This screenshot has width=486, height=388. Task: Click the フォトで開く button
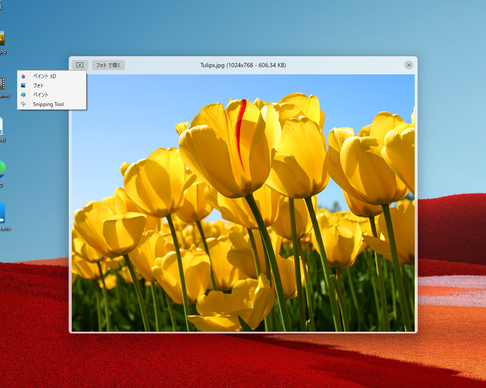108,65
